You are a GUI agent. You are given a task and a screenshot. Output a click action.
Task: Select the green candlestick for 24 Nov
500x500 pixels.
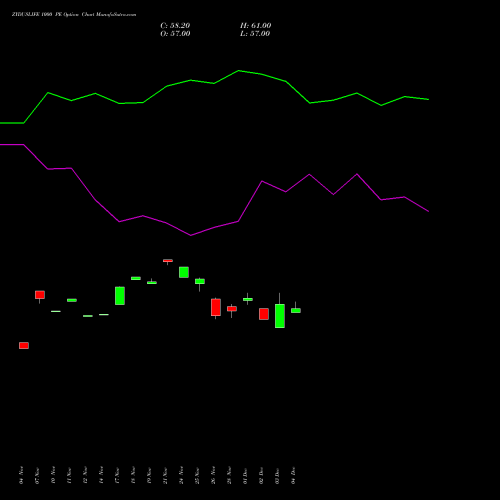coord(184,272)
